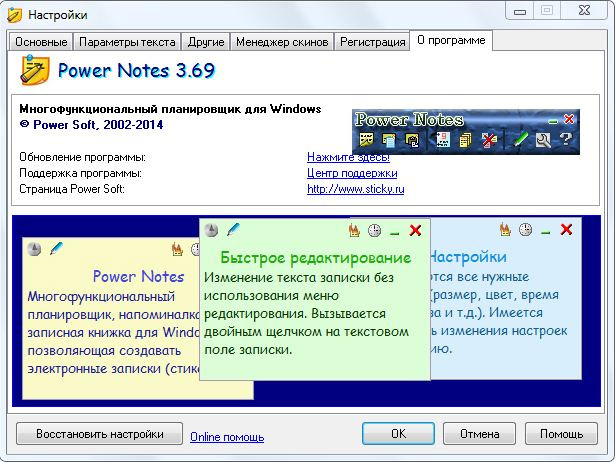Open the Основные tab
This screenshot has width=616, height=462.
41,42
